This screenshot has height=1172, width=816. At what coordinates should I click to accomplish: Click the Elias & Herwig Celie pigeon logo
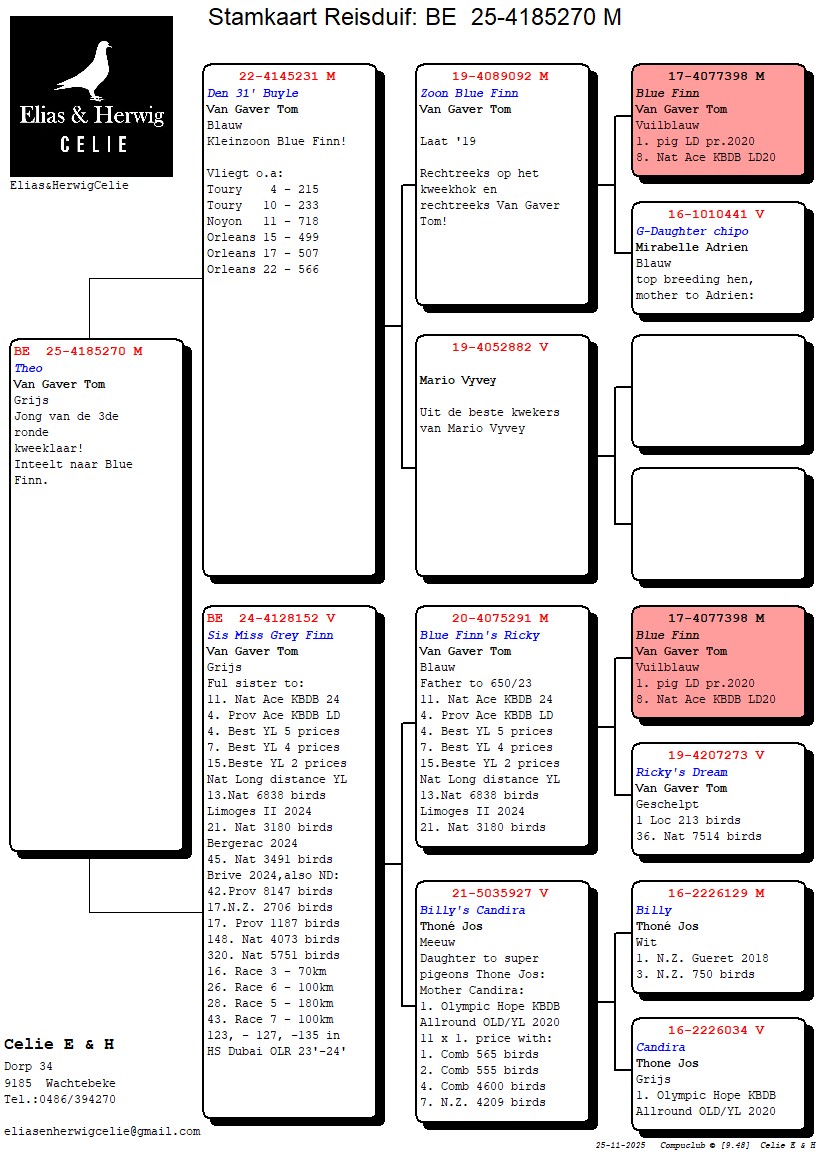coord(91,96)
